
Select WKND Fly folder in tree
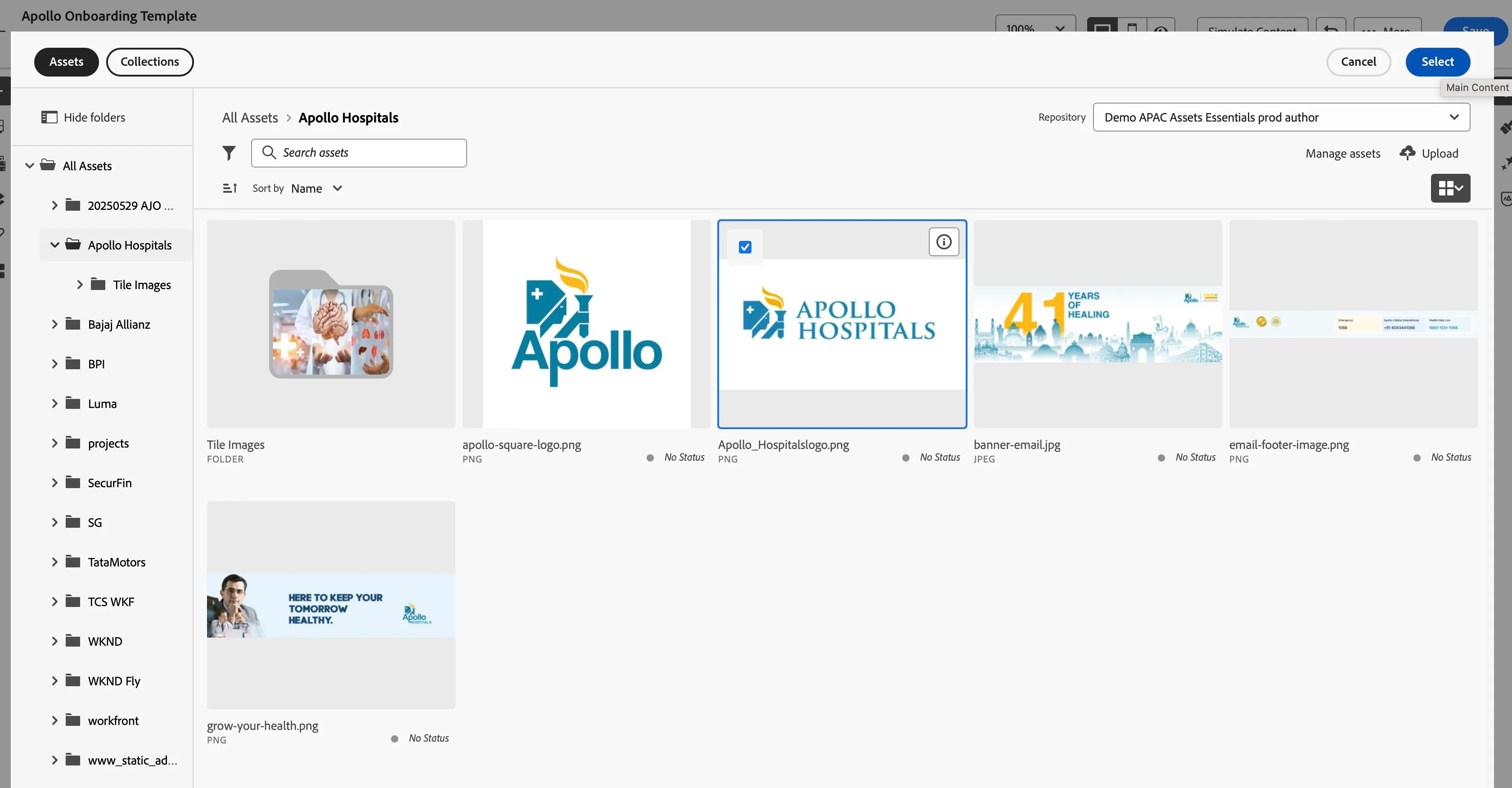pos(114,680)
